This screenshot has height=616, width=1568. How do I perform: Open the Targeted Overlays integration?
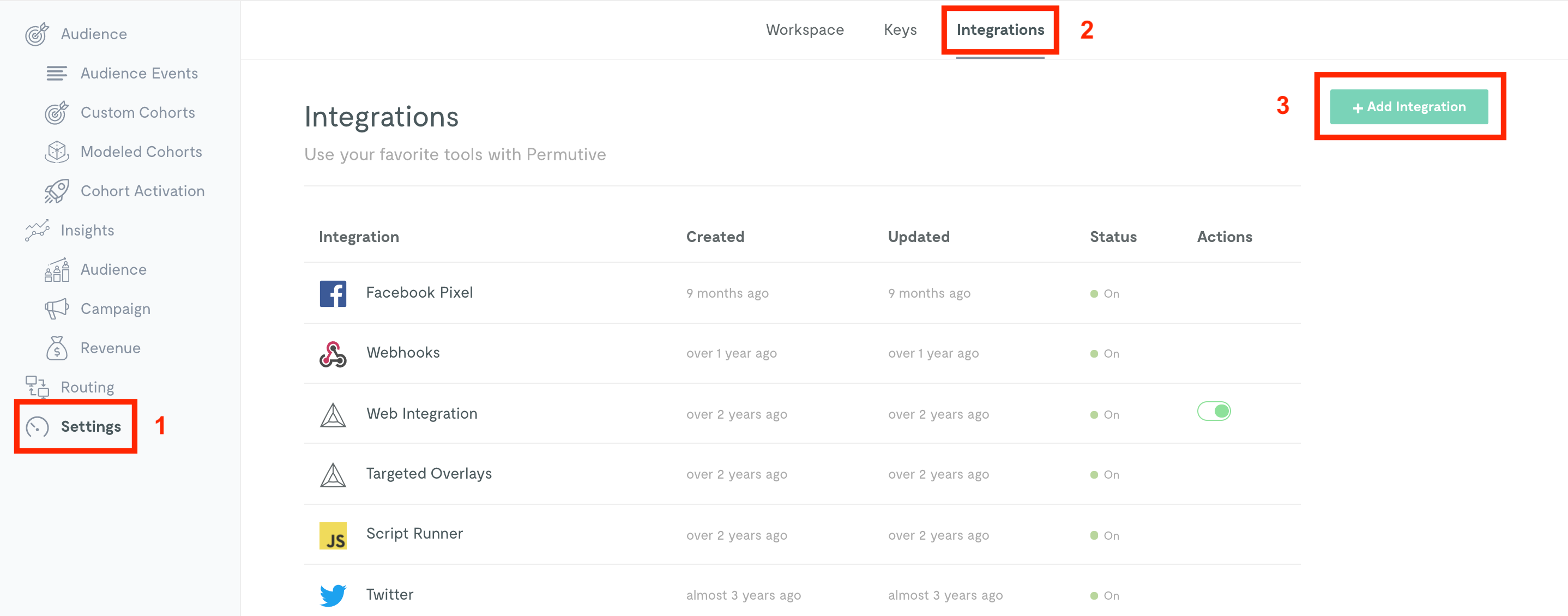[x=429, y=474]
